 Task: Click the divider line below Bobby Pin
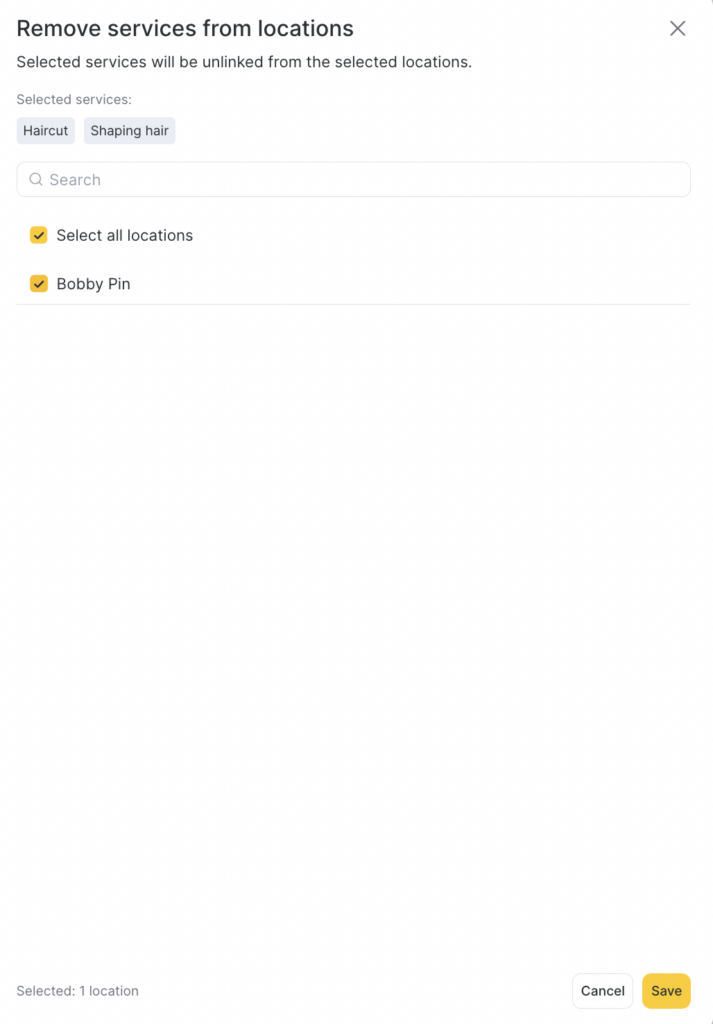point(353,304)
